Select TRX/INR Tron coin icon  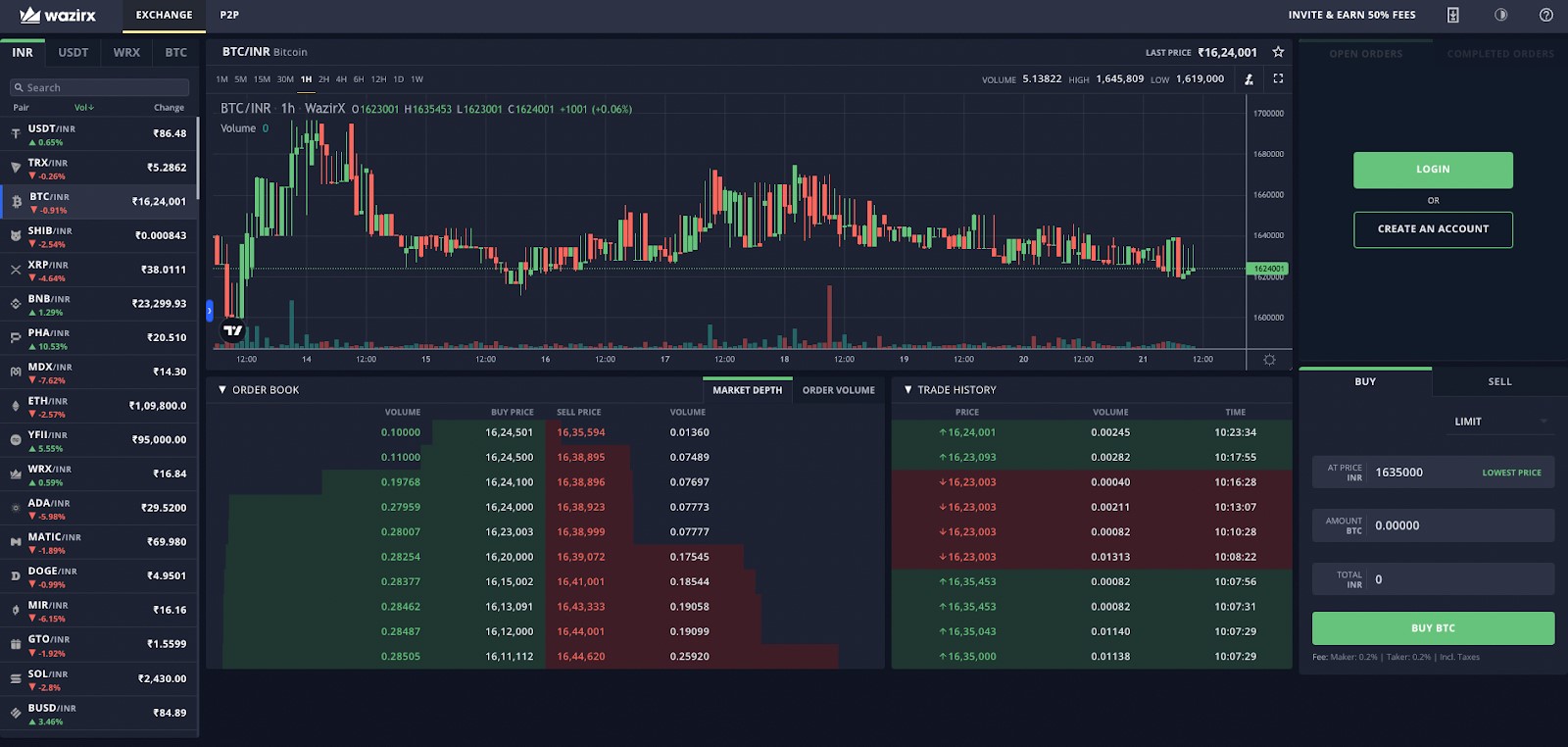(x=16, y=168)
